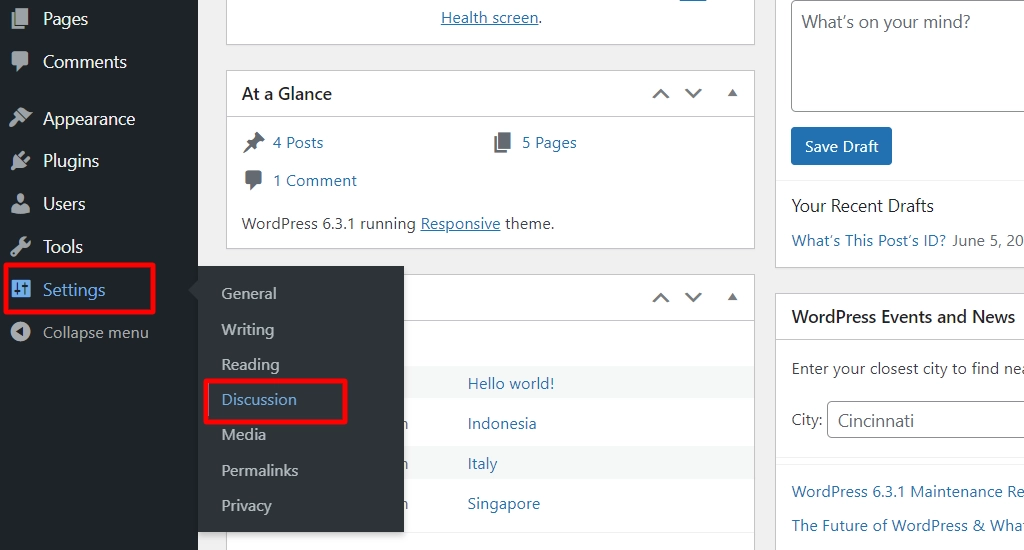Open the Responsive theme link
Screen dimensions: 1024x550
pos(460,223)
